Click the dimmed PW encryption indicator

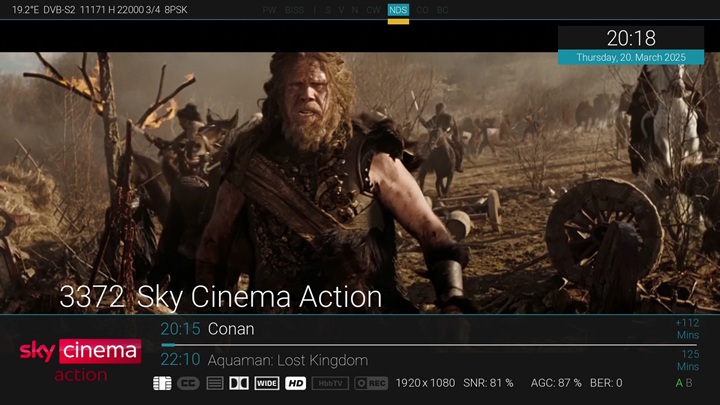point(269,10)
